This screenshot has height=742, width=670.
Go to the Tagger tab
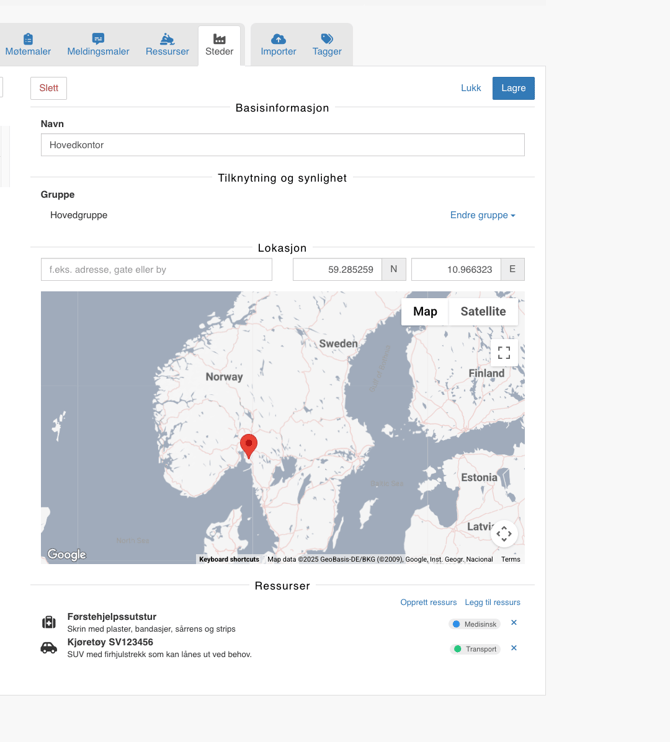click(x=327, y=45)
